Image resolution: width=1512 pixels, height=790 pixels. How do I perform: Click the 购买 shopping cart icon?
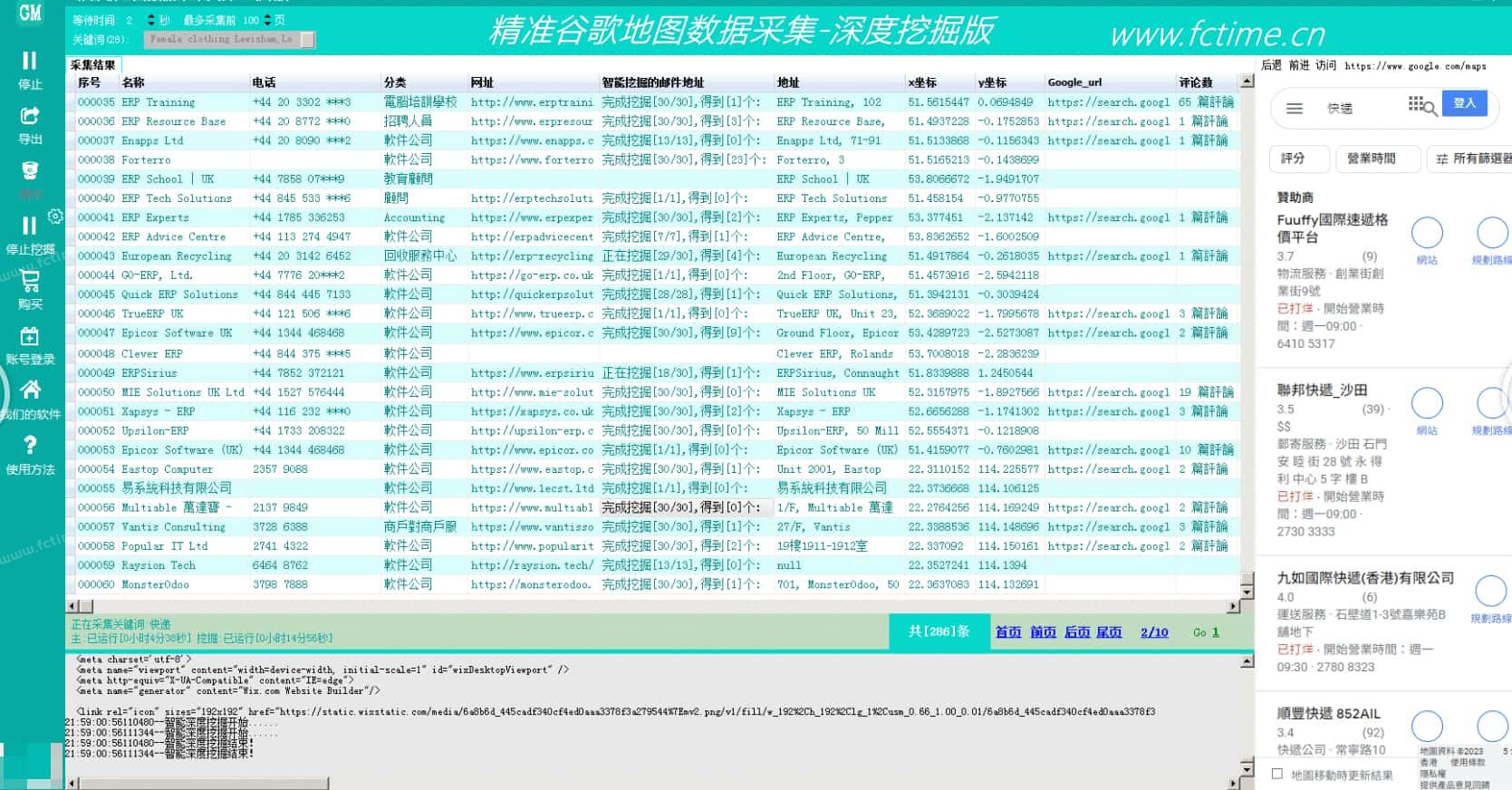click(x=29, y=281)
